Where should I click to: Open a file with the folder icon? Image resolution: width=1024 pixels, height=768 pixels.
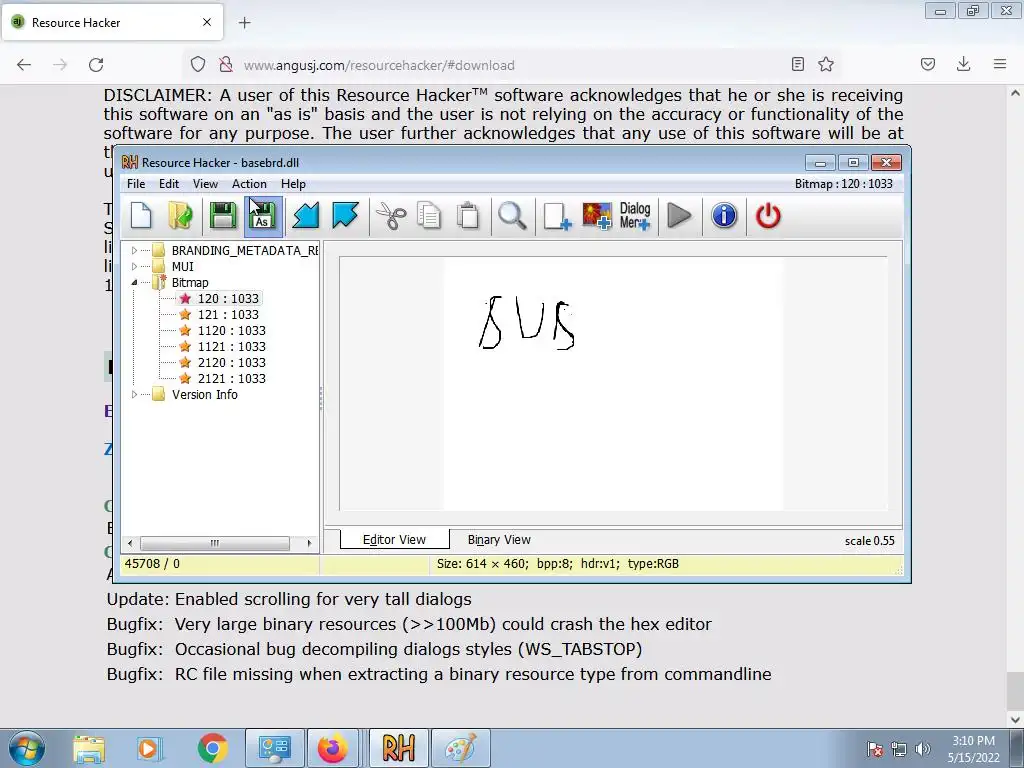coord(180,216)
